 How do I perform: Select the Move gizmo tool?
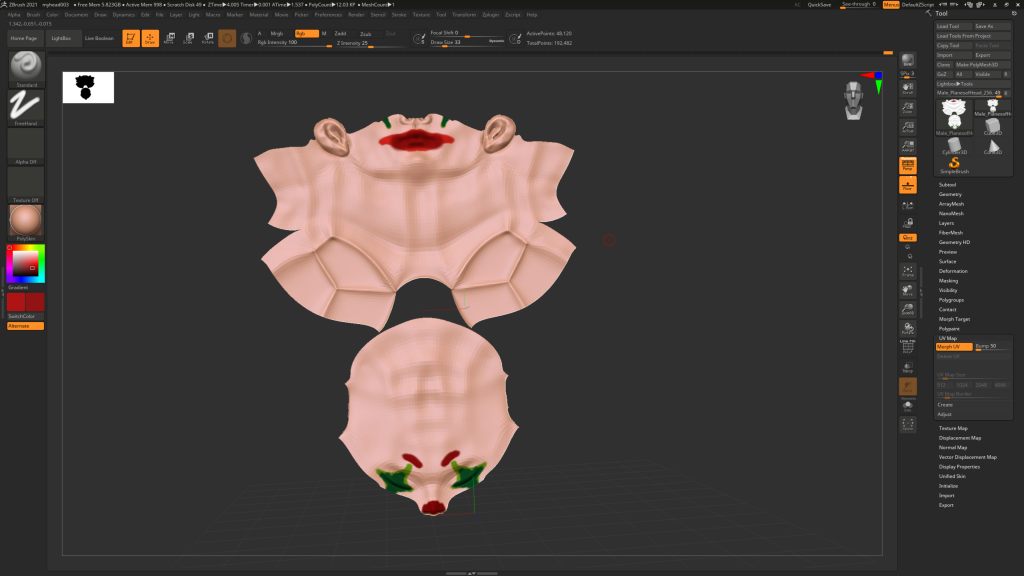point(169,39)
